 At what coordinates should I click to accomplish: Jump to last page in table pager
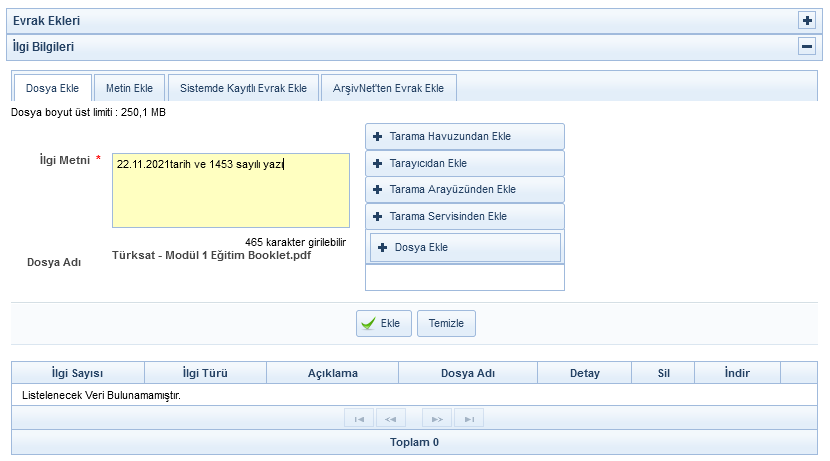point(469,419)
